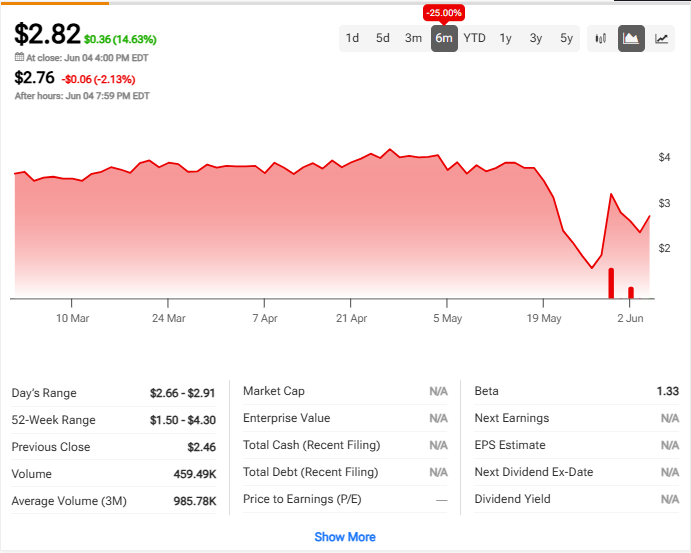
Task: Set chart range to 5y
Action: tap(567, 38)
